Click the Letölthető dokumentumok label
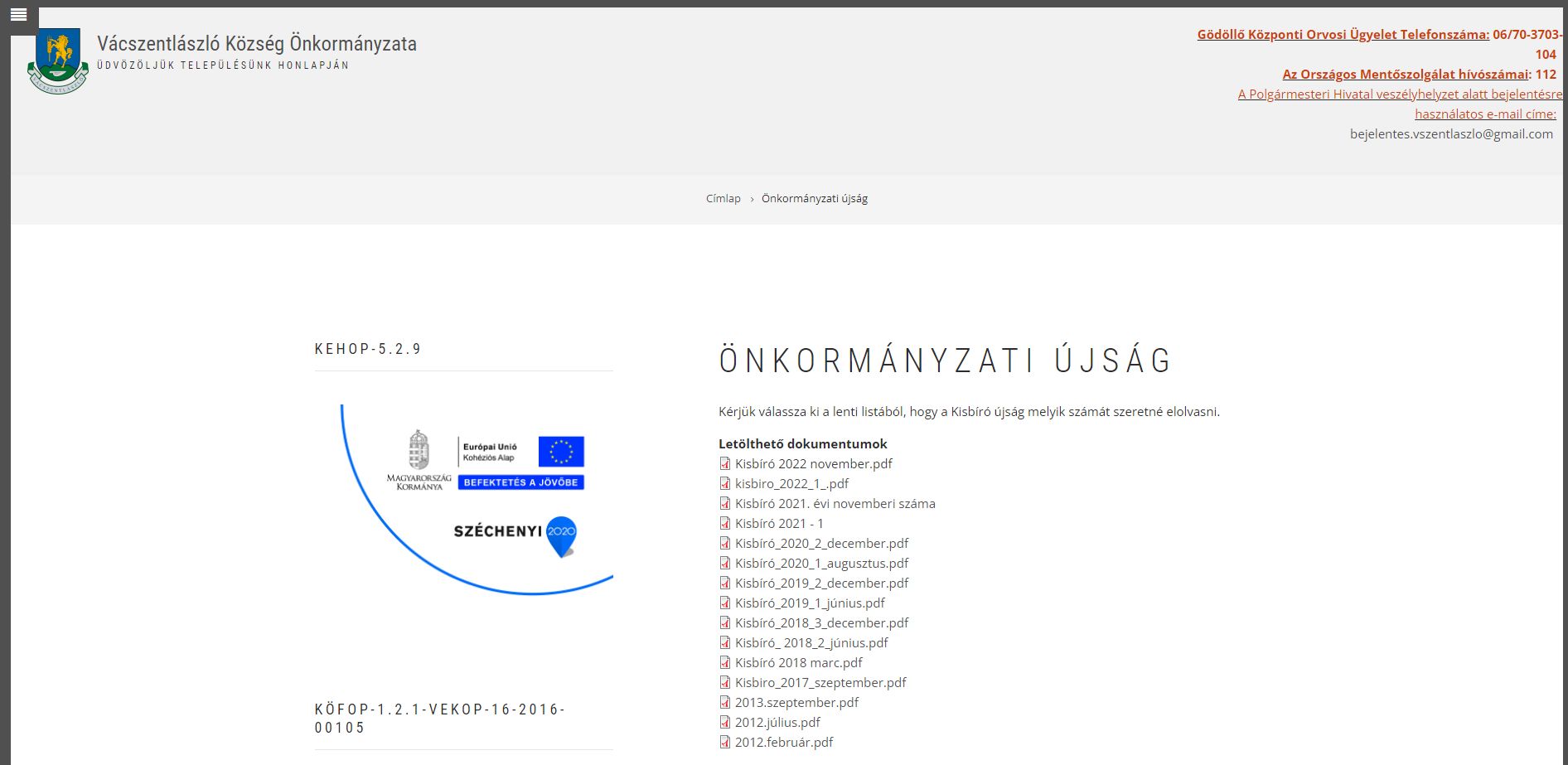The width and height of the screenshot is (1568, 765). coord(803,443)
